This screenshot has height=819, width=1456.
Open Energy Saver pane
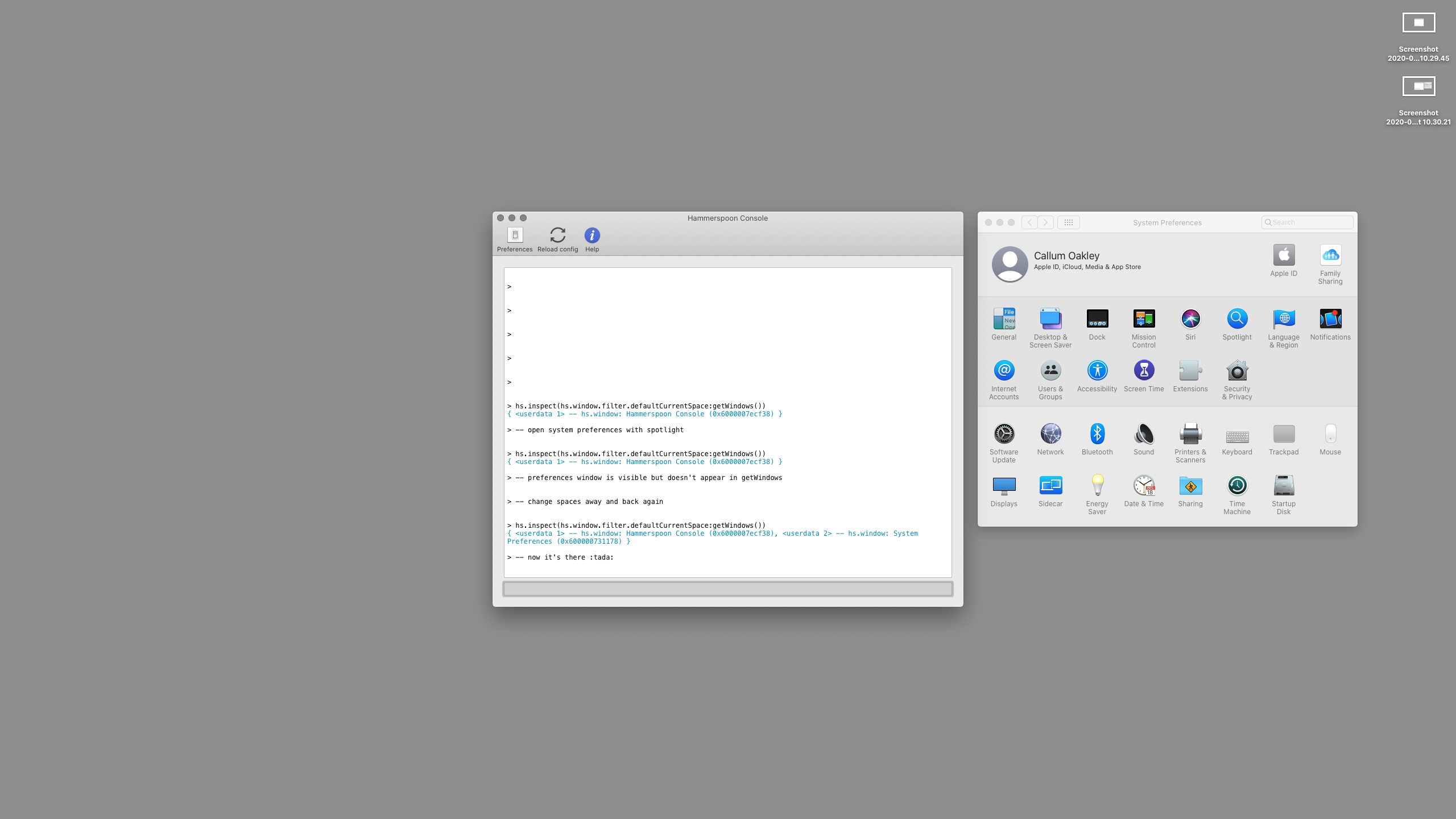[1097, 486]
